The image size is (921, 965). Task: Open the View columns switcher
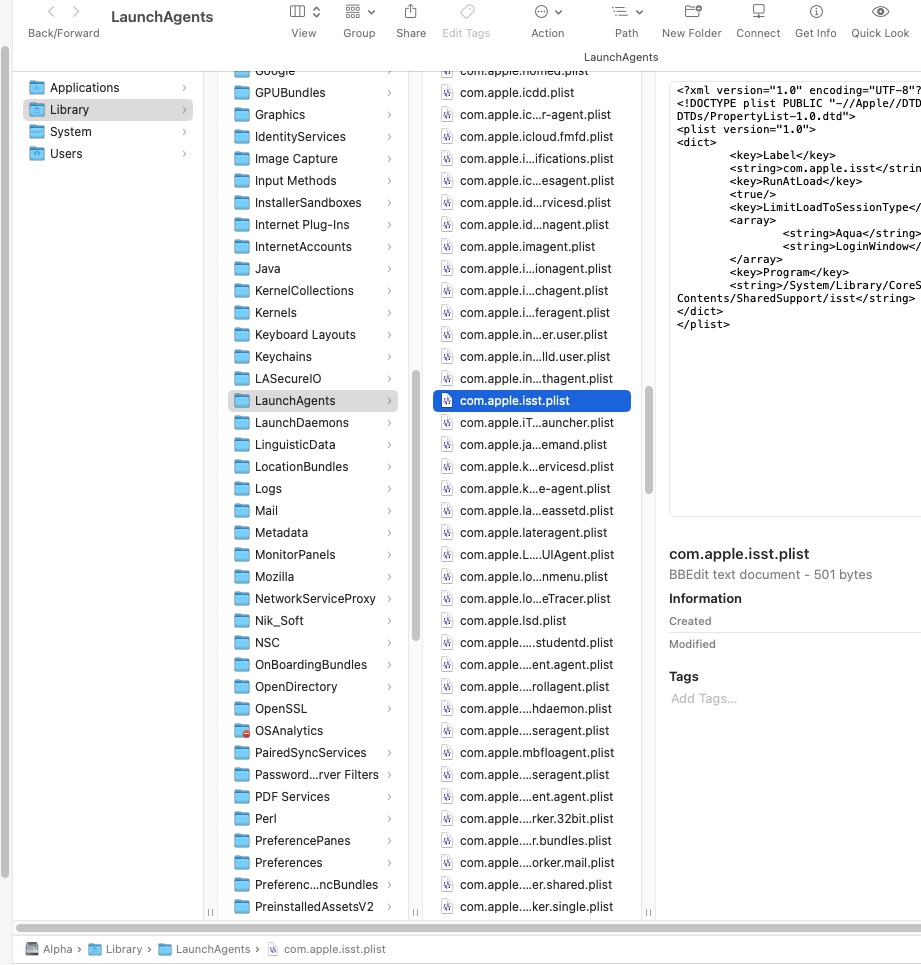point(305,12)
